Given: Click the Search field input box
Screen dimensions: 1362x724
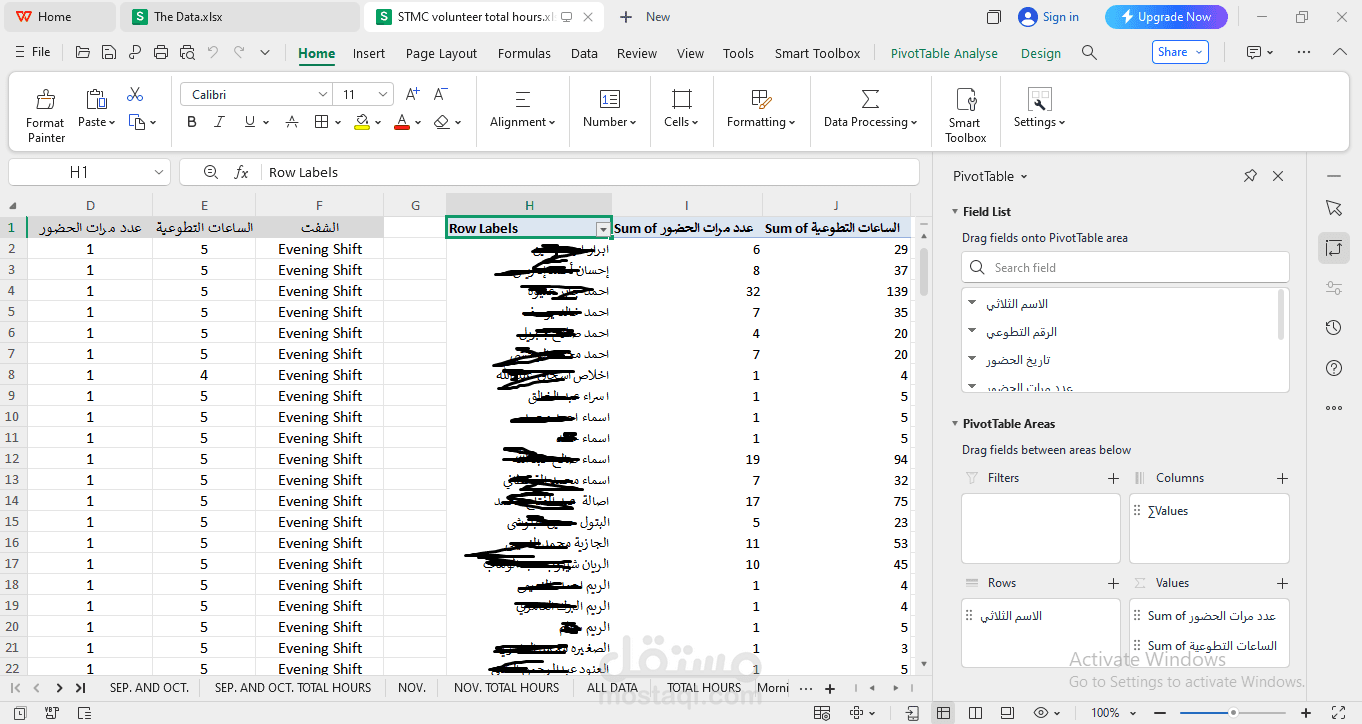Looking at the screenshot, I should point(1125,268).
